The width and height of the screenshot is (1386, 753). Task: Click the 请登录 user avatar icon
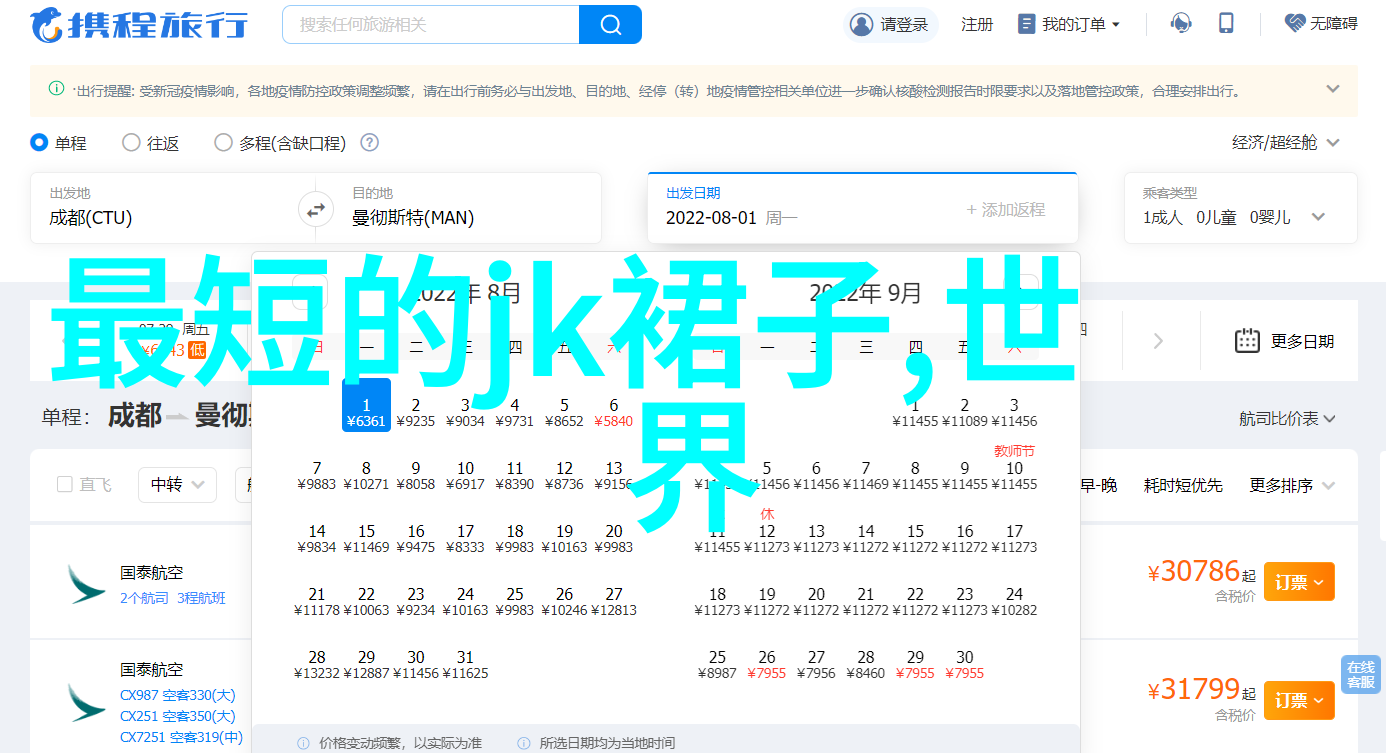(x=860, y=24)
